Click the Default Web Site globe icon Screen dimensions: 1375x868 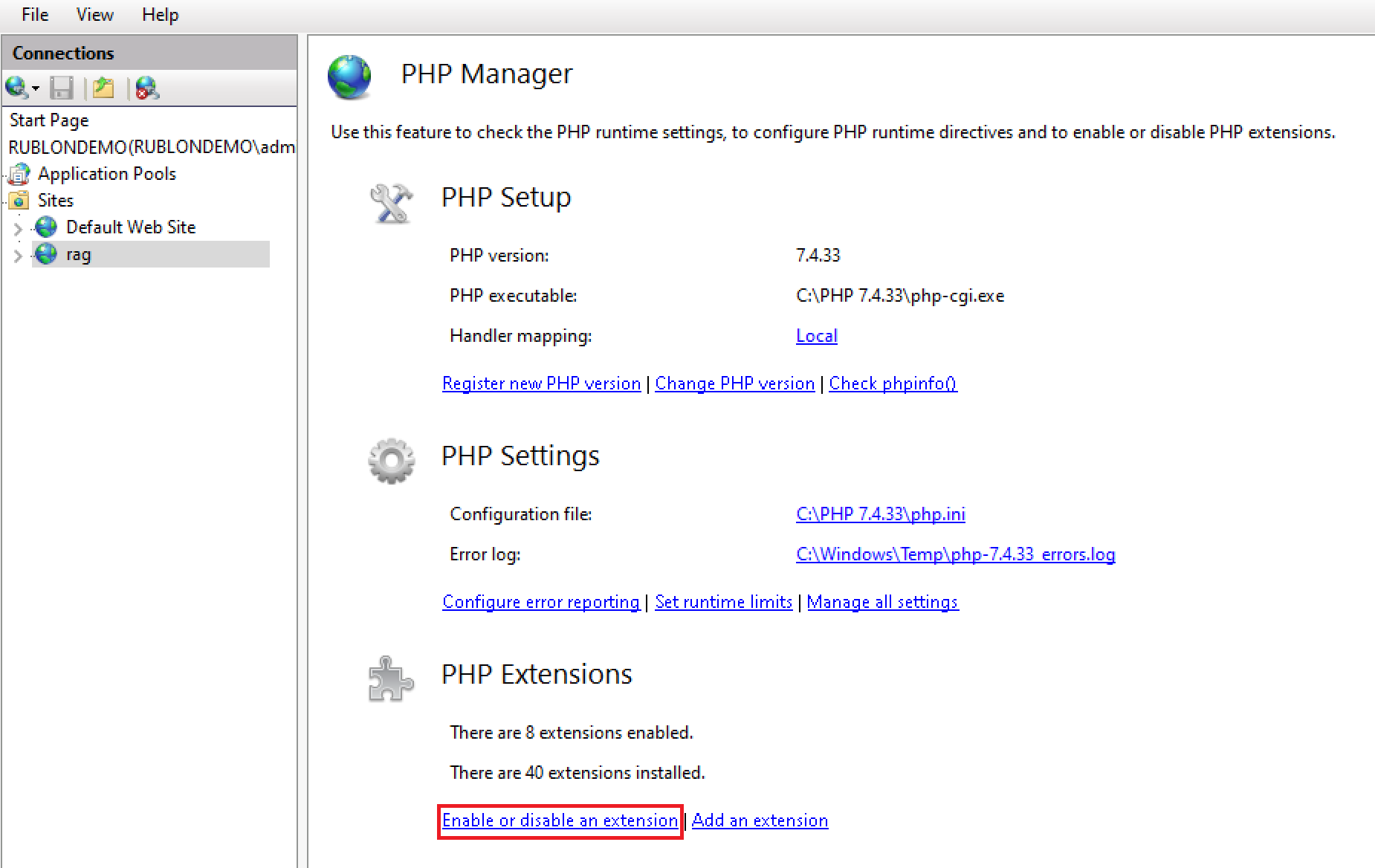point(46,227)
